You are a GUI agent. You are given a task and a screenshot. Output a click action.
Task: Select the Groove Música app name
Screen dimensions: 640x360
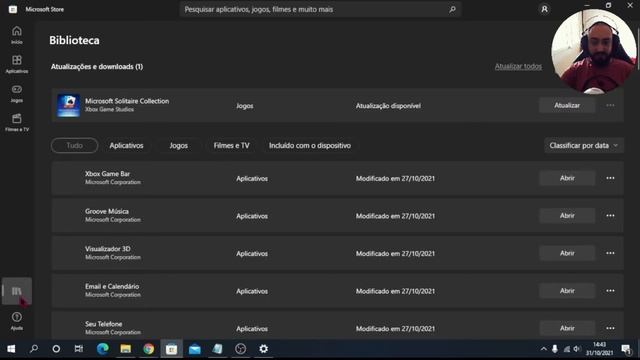(107, 211)
